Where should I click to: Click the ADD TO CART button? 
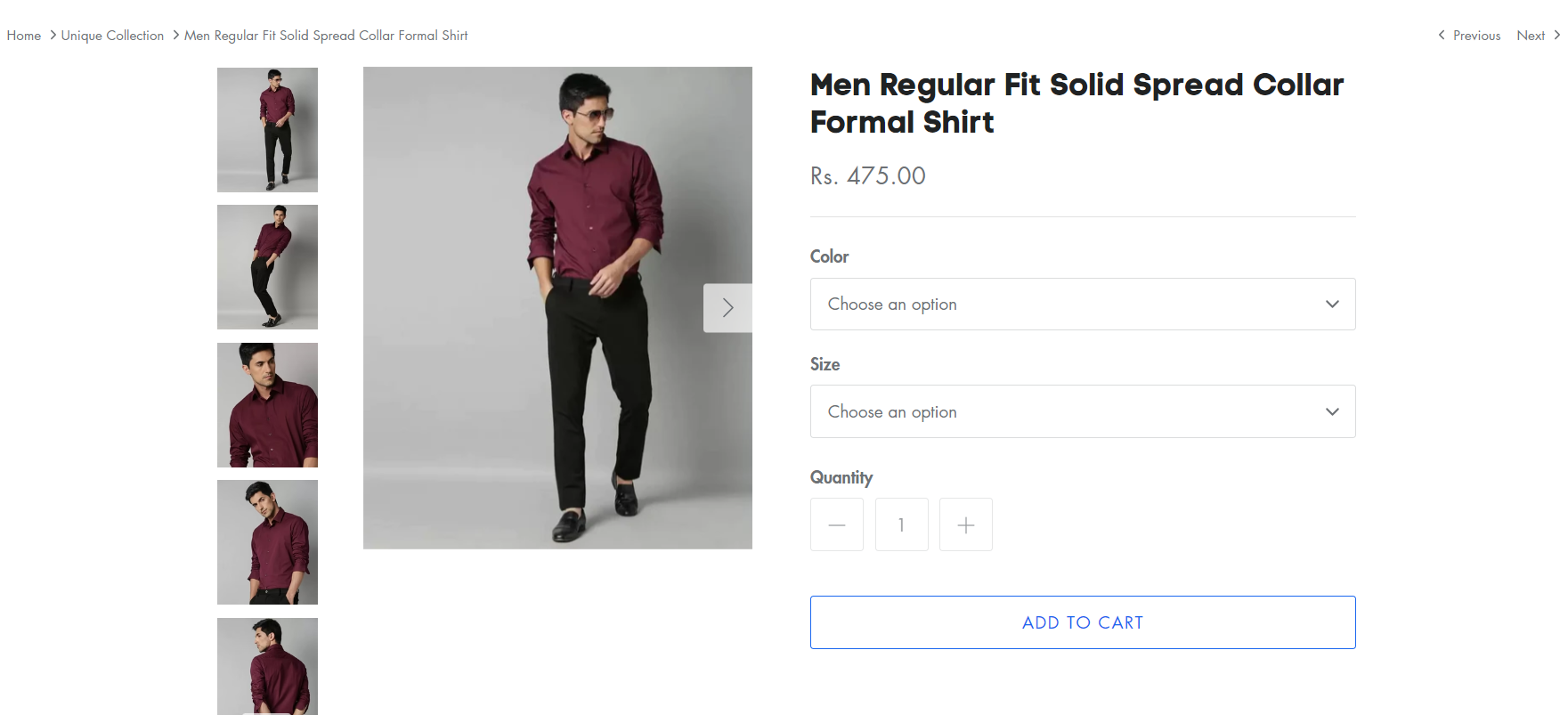pos(1082,622)
